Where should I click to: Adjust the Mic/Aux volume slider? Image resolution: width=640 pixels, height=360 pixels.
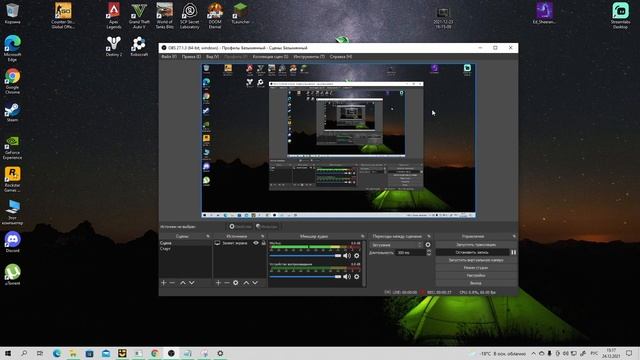[x=305, y=256]
